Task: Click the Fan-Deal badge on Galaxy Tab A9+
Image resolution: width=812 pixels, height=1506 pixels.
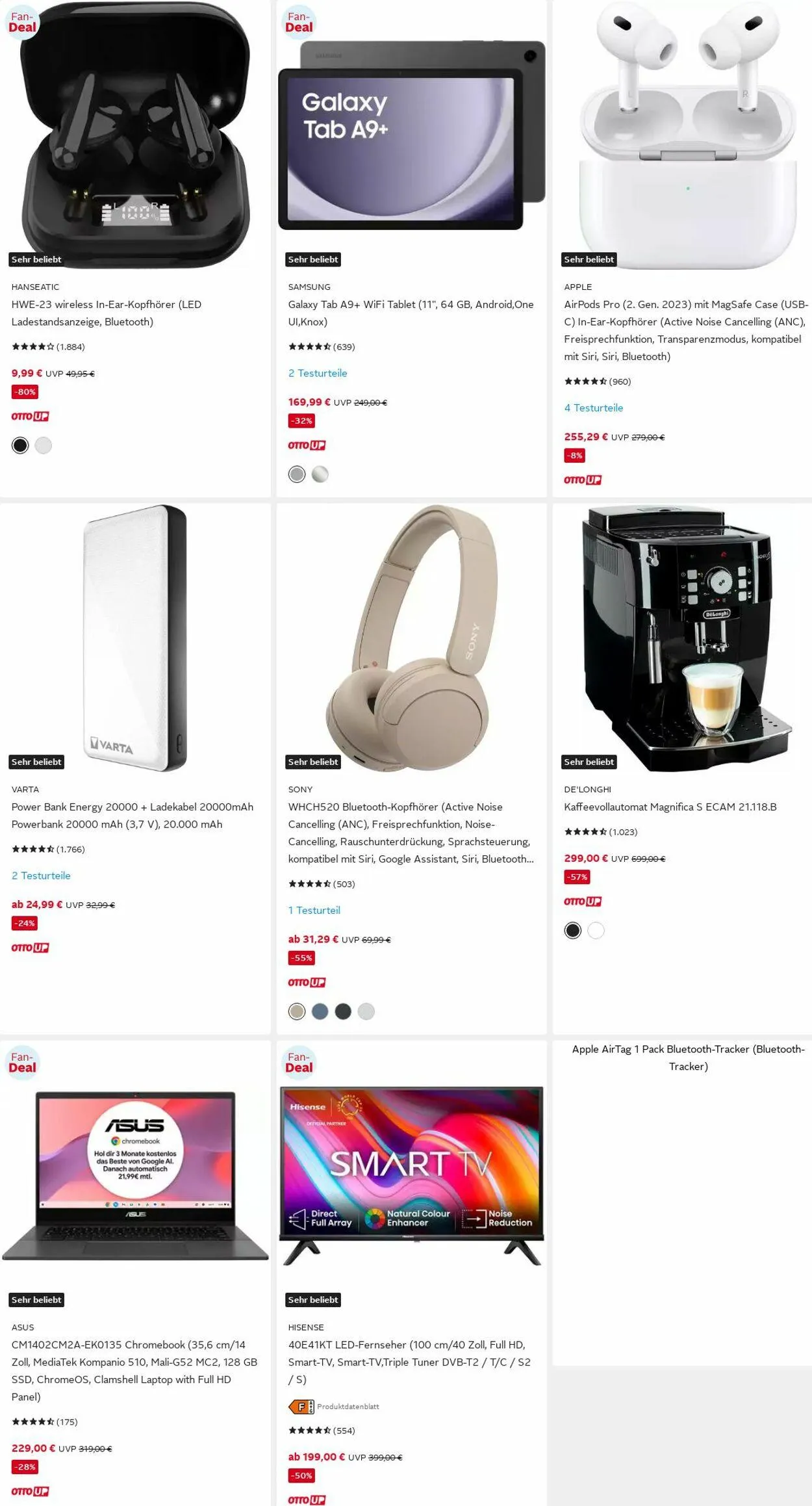Action: (299, 22)
